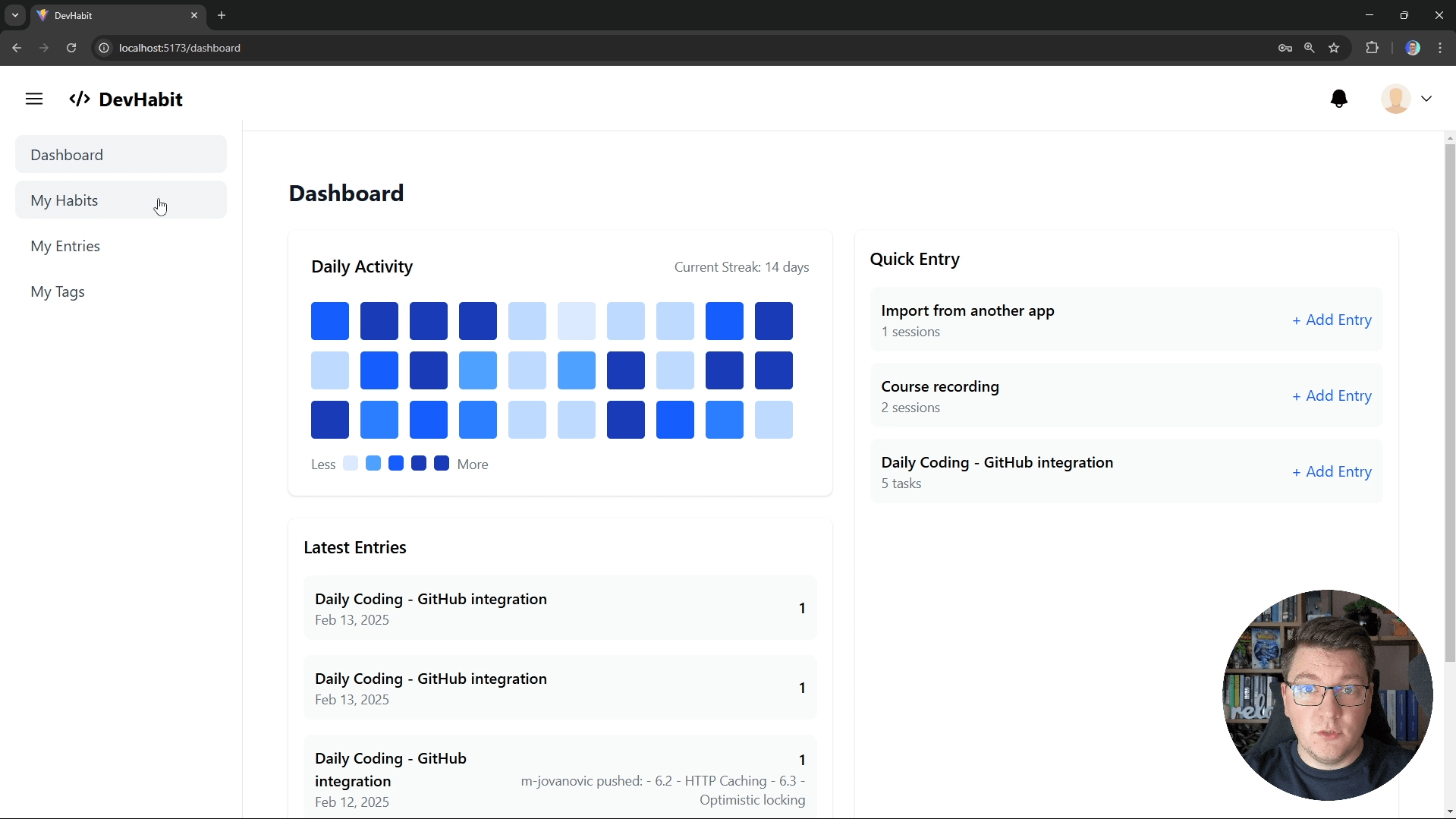Viewport: 1456px width, 819px height.
Task: Open the tab search dropdown arrow
Action: coord(15,15)
